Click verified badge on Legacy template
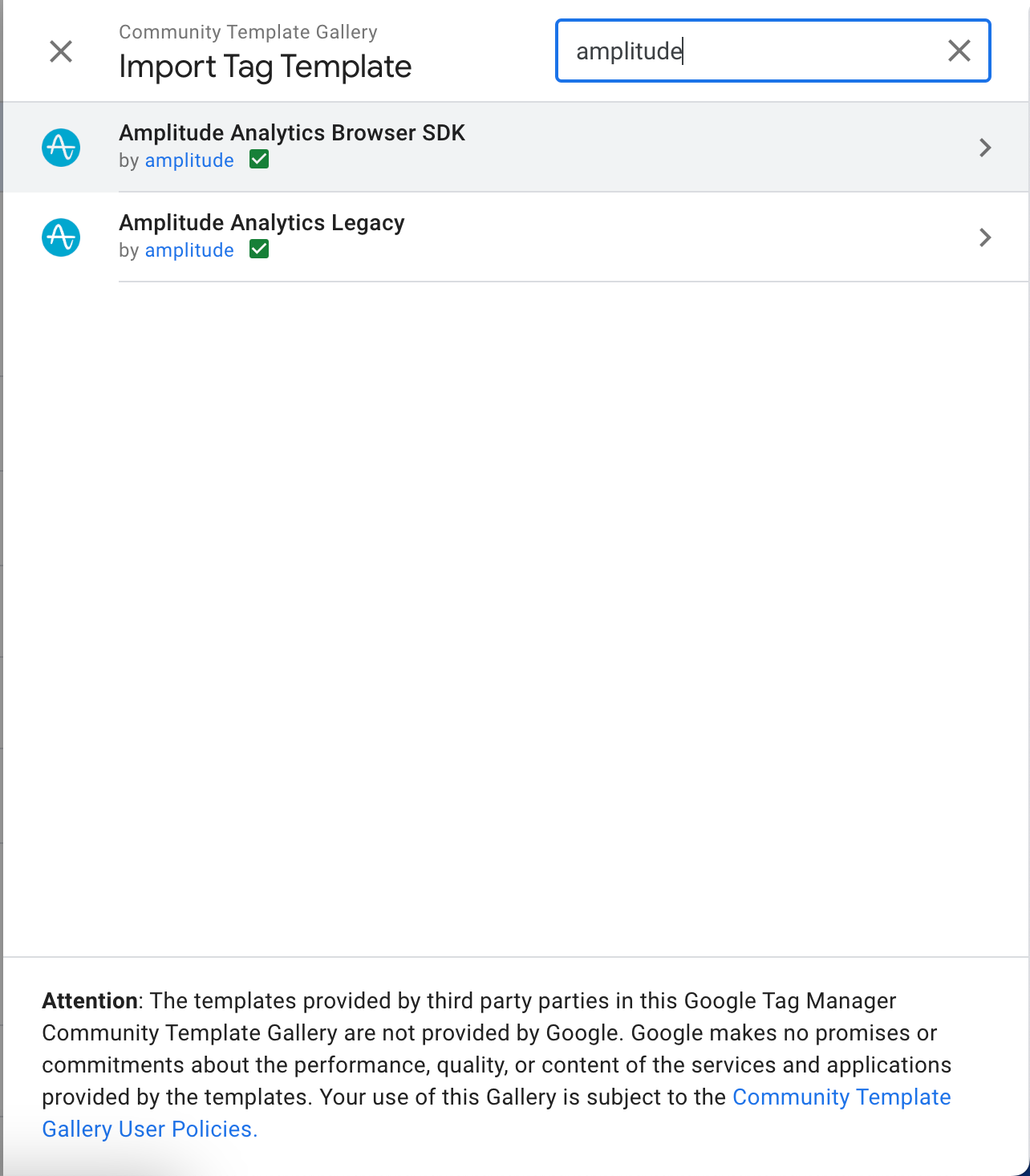The image size is (1030, 1176). [x=259, y=249]
